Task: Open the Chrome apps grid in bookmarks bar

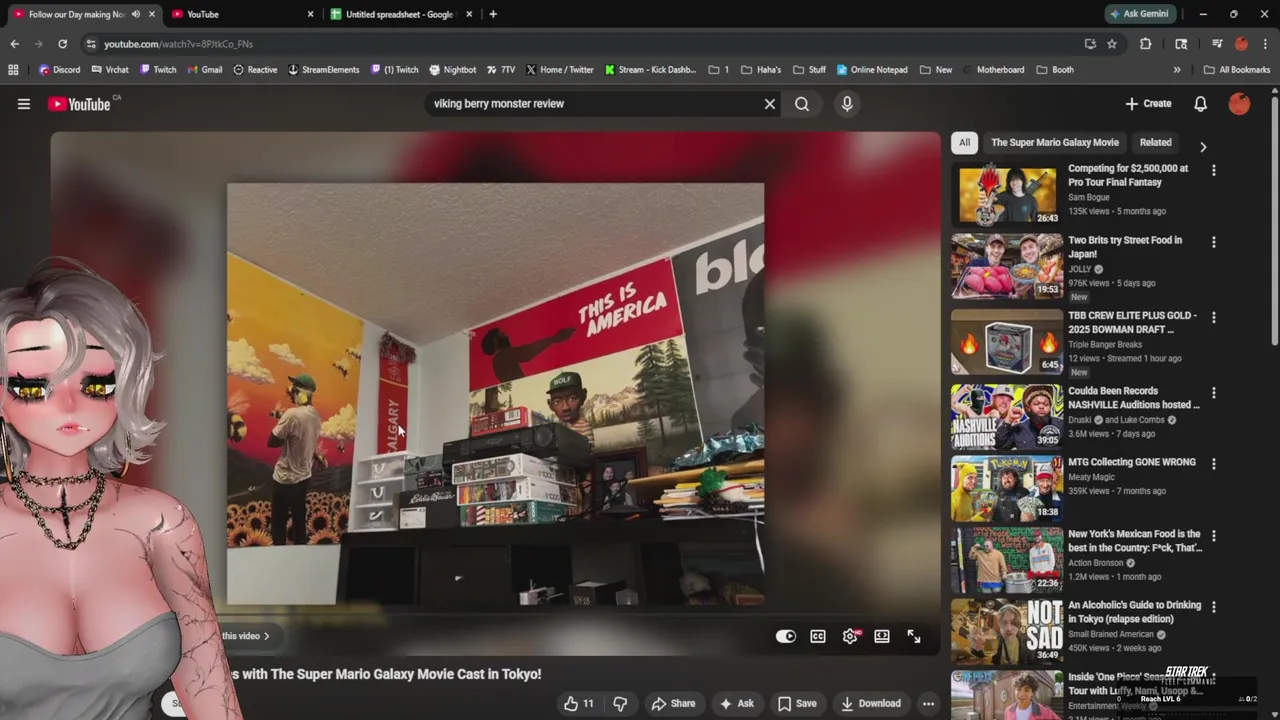Action: coord(13,70)
